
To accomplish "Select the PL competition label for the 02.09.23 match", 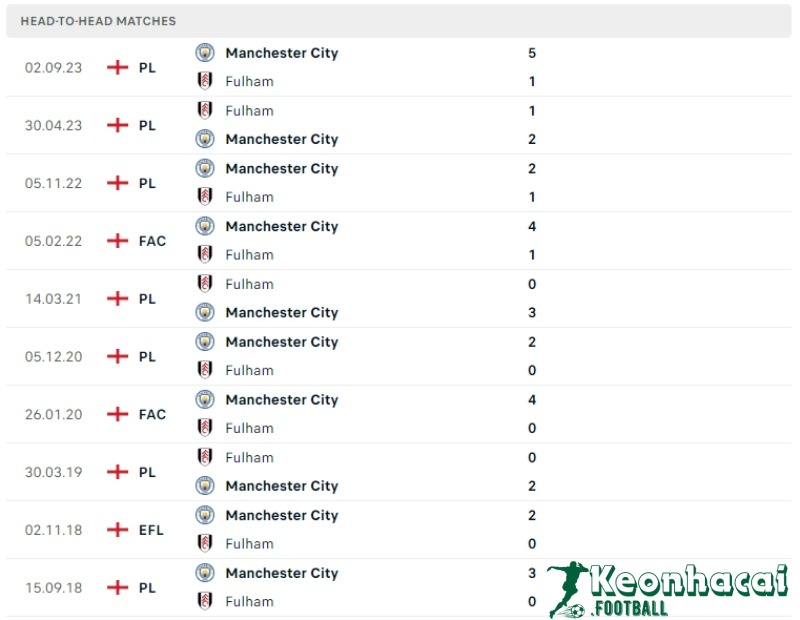I will tap(147, 68).
